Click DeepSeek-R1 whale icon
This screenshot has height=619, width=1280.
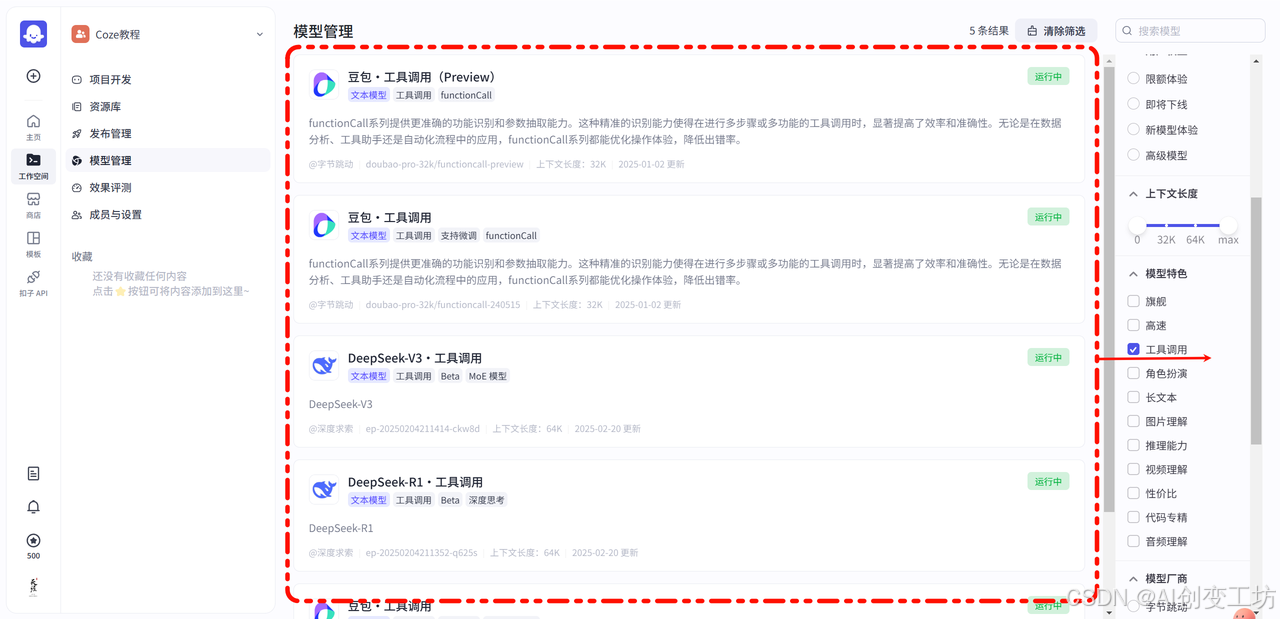coord(323,490)
